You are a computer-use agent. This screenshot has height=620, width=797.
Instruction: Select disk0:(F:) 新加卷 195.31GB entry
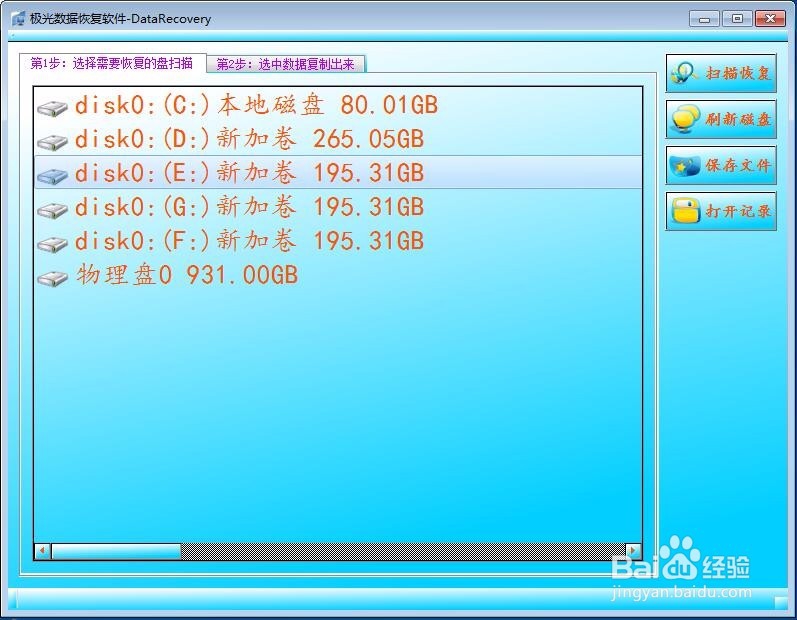(338, 240)
